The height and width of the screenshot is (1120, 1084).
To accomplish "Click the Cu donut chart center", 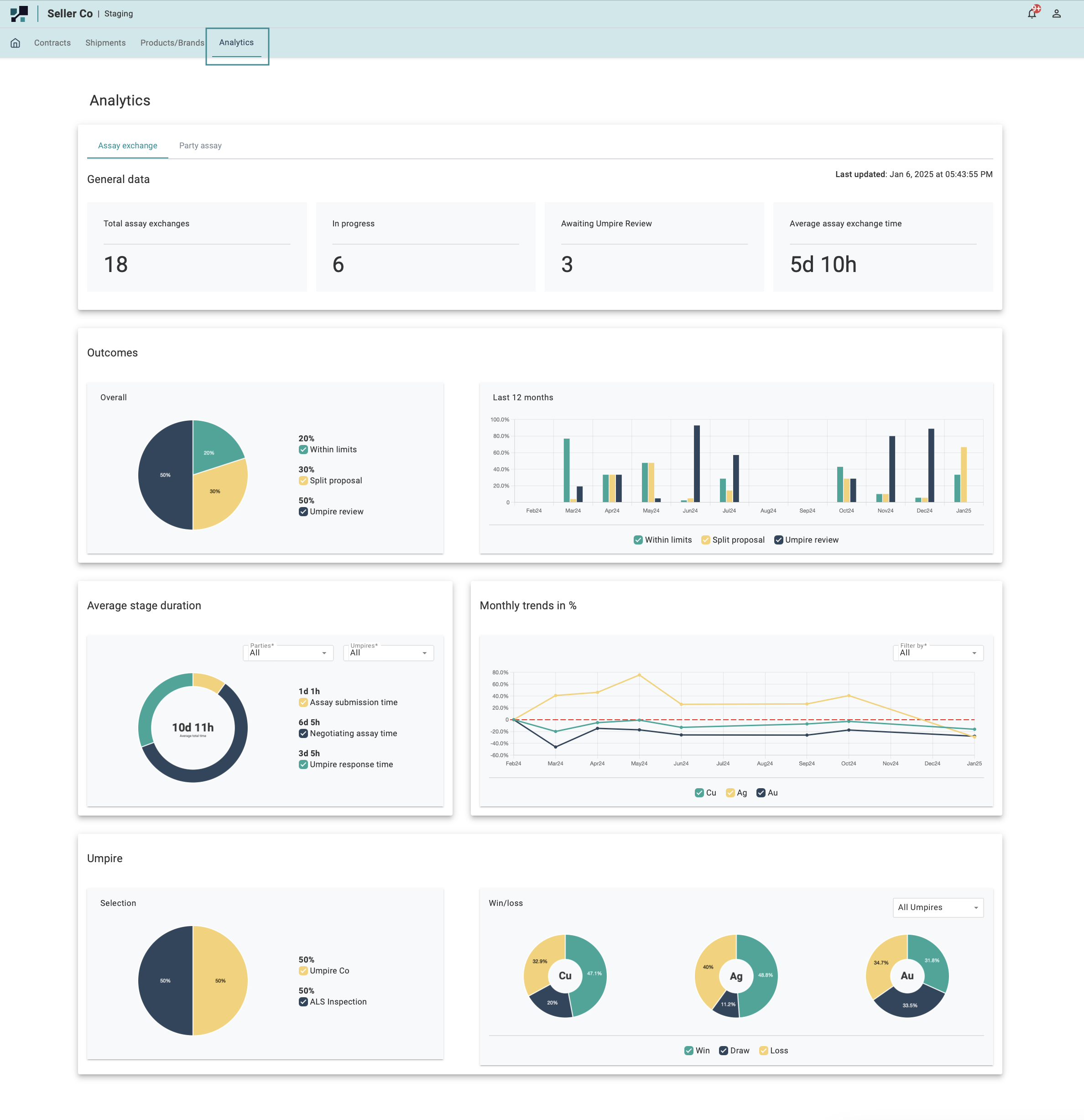I will [565, 975].
